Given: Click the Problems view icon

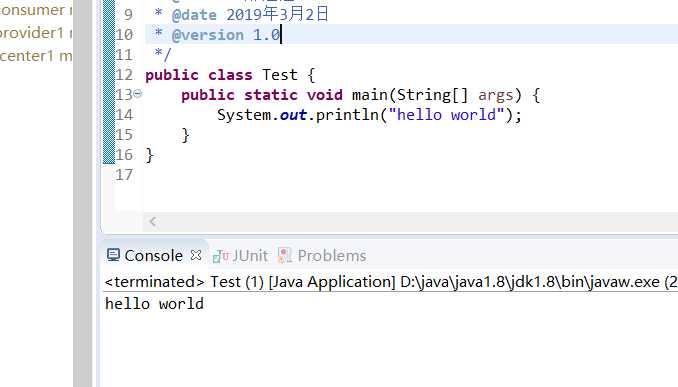Looking at the screenshot, I should coord(285,255).
